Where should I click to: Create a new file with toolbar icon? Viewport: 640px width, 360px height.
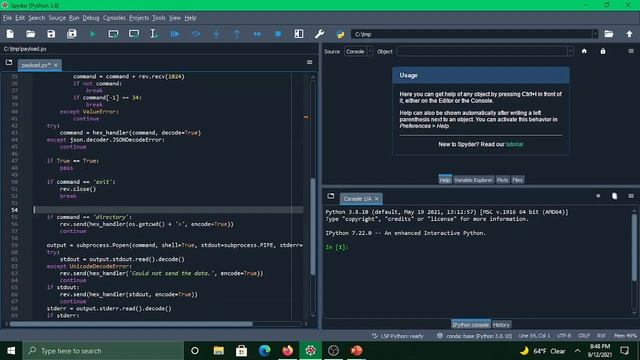click(x=10, y=34)
